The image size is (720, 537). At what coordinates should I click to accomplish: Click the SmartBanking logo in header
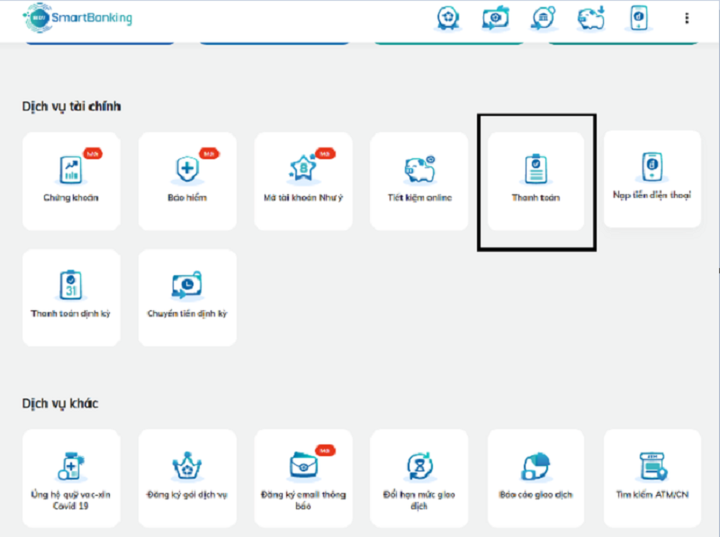(78, 18)
